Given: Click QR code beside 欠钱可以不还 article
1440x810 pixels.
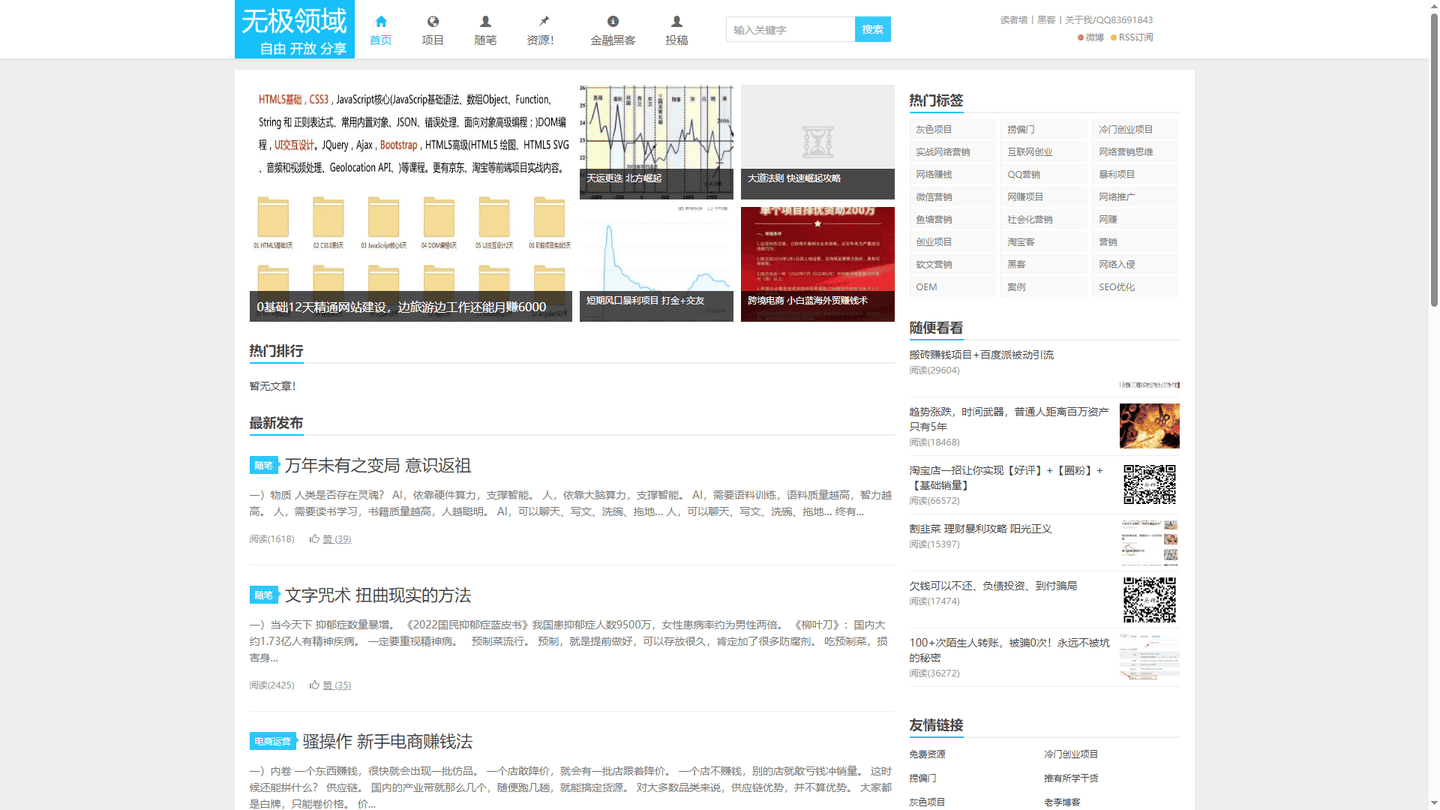Looking at the screenshot, I should coord(1149,600).
